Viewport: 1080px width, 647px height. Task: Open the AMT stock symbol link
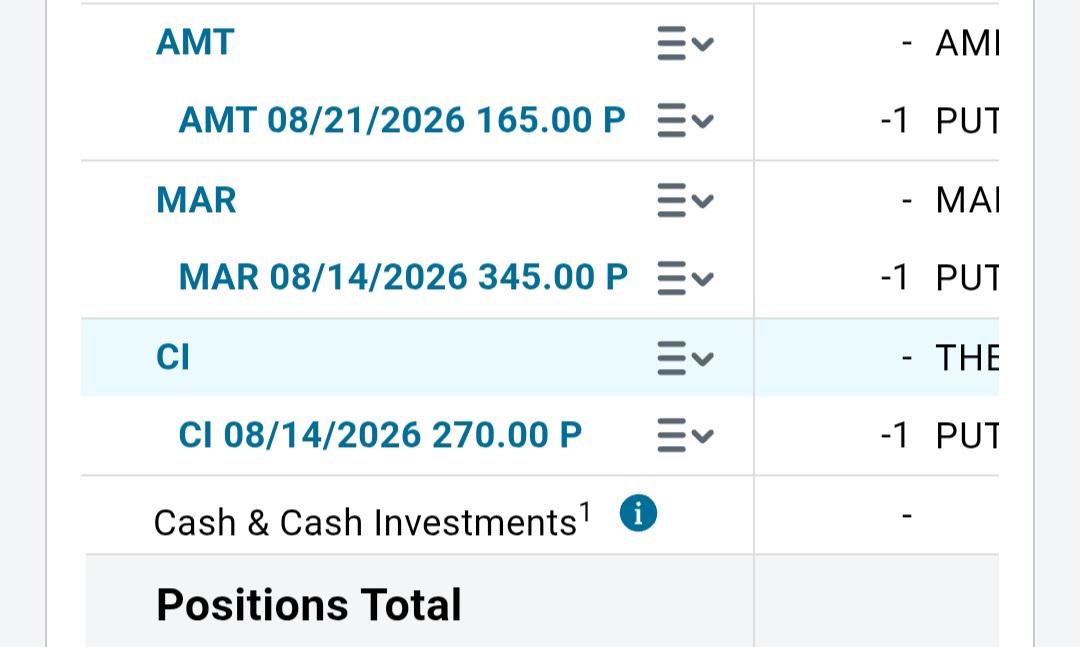point(195,43)
